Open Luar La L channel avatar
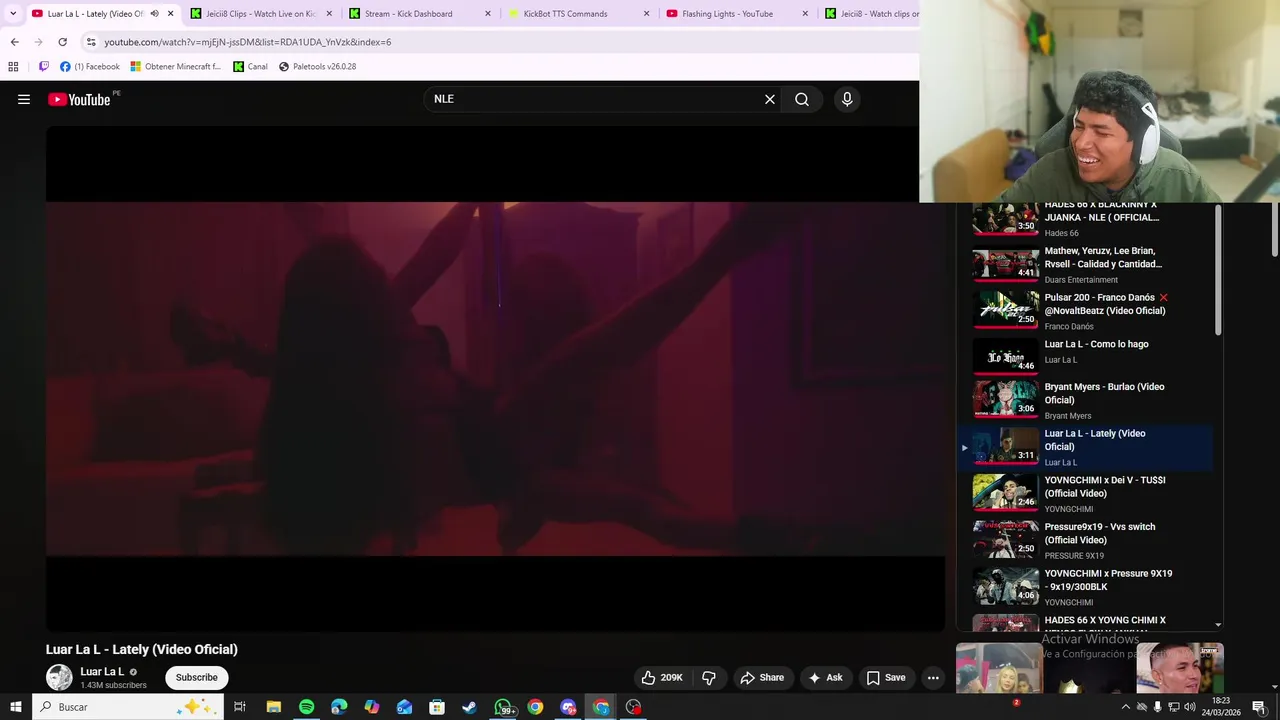The image size is (1280, 720). point(59,678)
